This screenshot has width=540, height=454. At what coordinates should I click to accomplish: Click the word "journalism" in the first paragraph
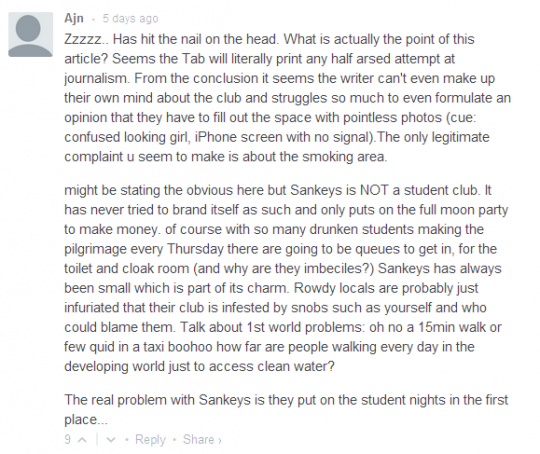coord(96,79)
